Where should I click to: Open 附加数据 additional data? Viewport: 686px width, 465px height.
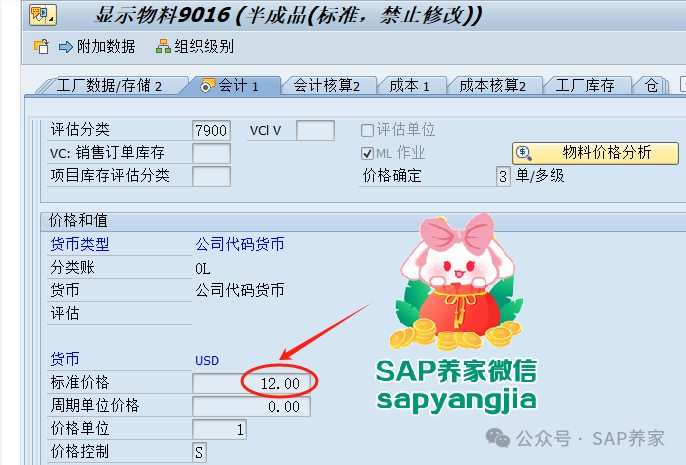(97, 46)
